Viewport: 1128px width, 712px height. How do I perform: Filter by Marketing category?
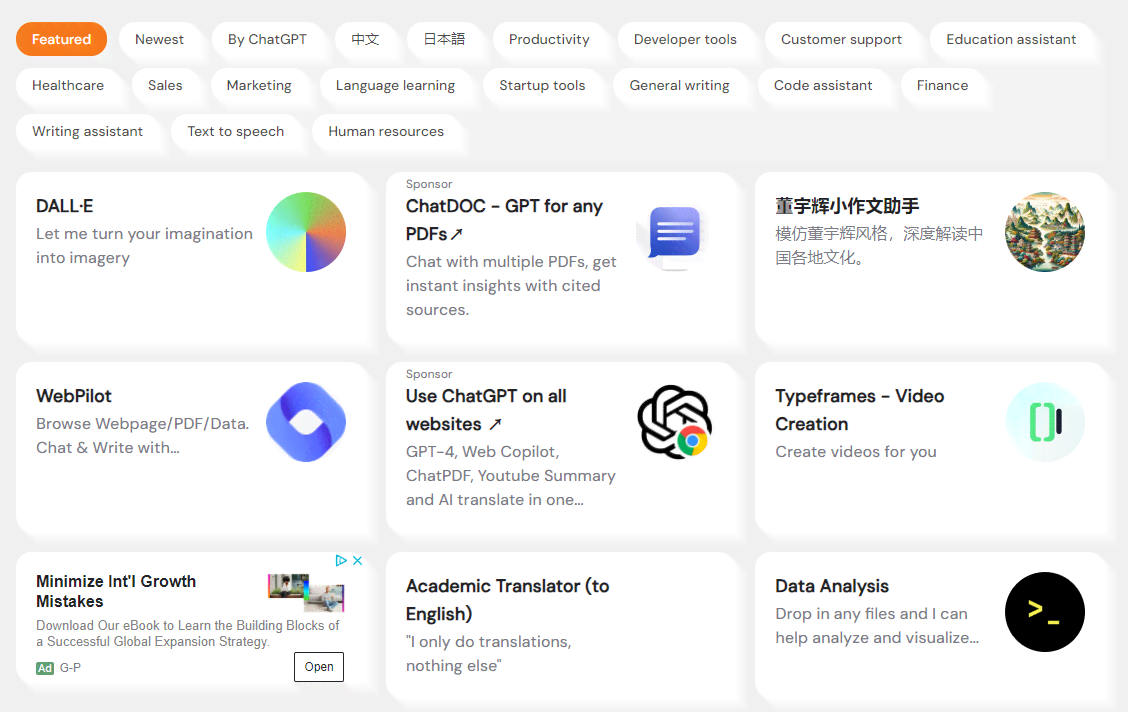pyautogui.click(x=259, y=85)
